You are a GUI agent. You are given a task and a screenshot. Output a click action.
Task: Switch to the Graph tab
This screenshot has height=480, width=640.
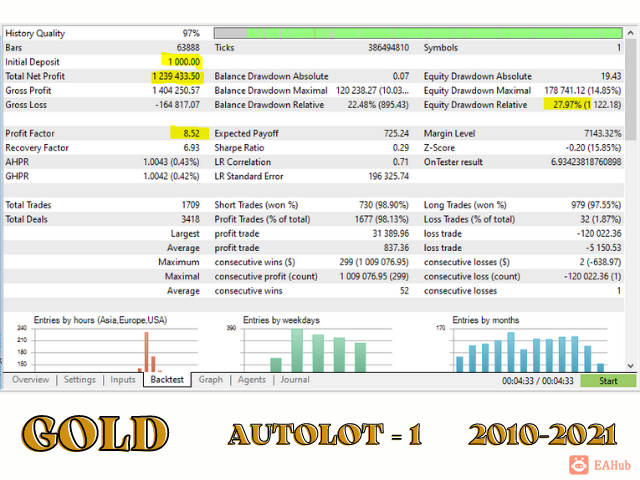(x=211, y=380)
